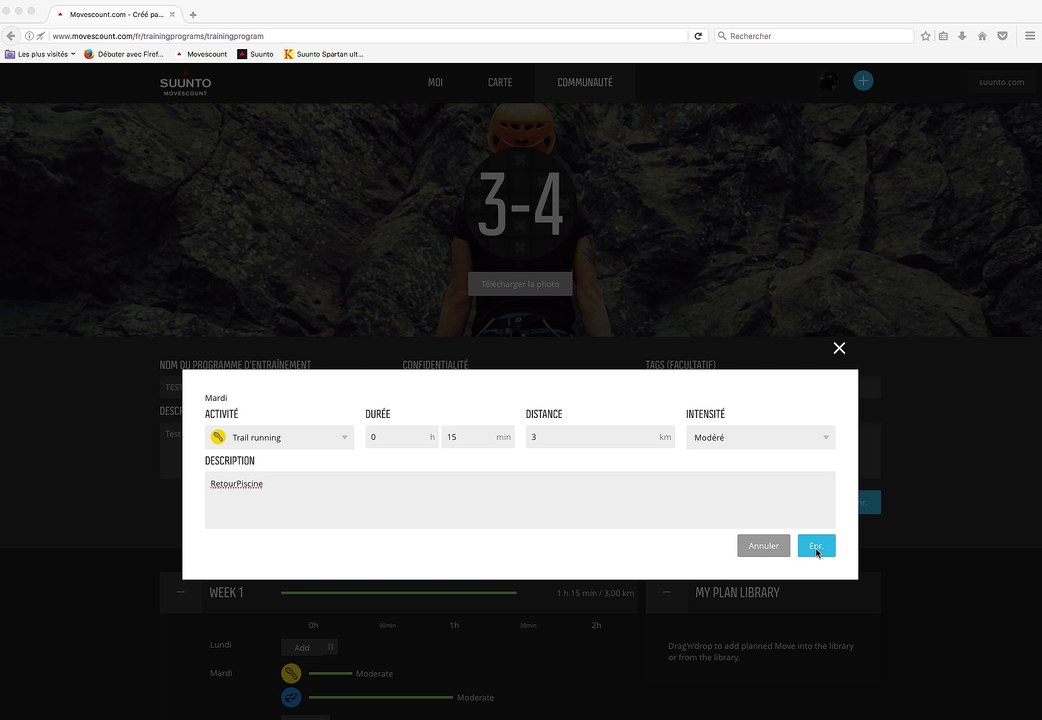Open the CARTE navigation menu
Viewport: 1042px width, 720px height.
[x=500, y=82]
